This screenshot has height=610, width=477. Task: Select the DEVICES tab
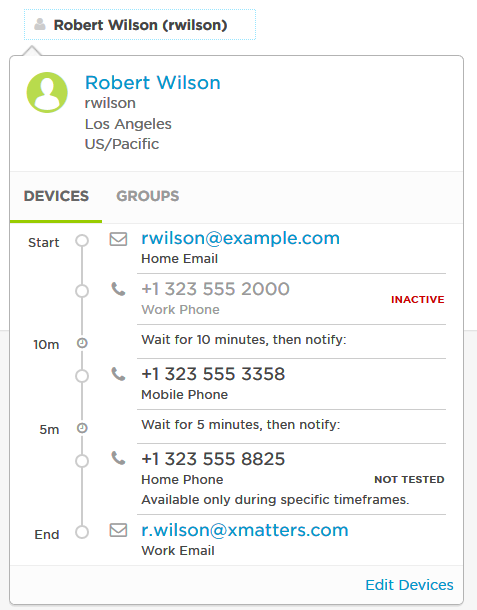pyautogui.click(x=56, y=196)
